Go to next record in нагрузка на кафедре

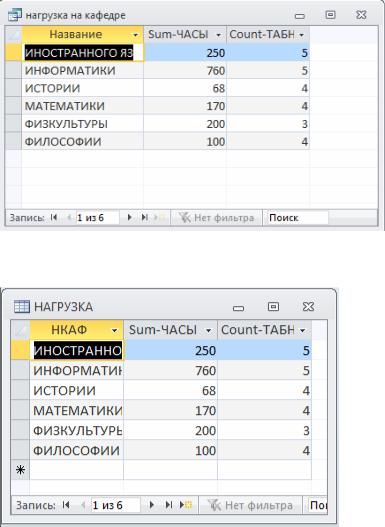click(x=129, y=217)
